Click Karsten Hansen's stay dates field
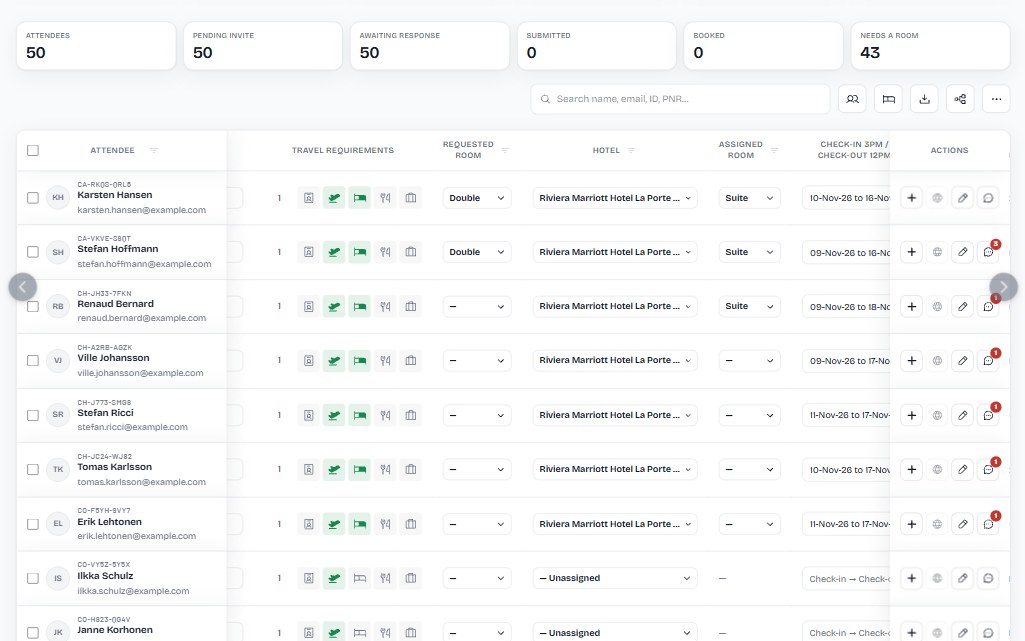1025x641 pixels. 846,198
